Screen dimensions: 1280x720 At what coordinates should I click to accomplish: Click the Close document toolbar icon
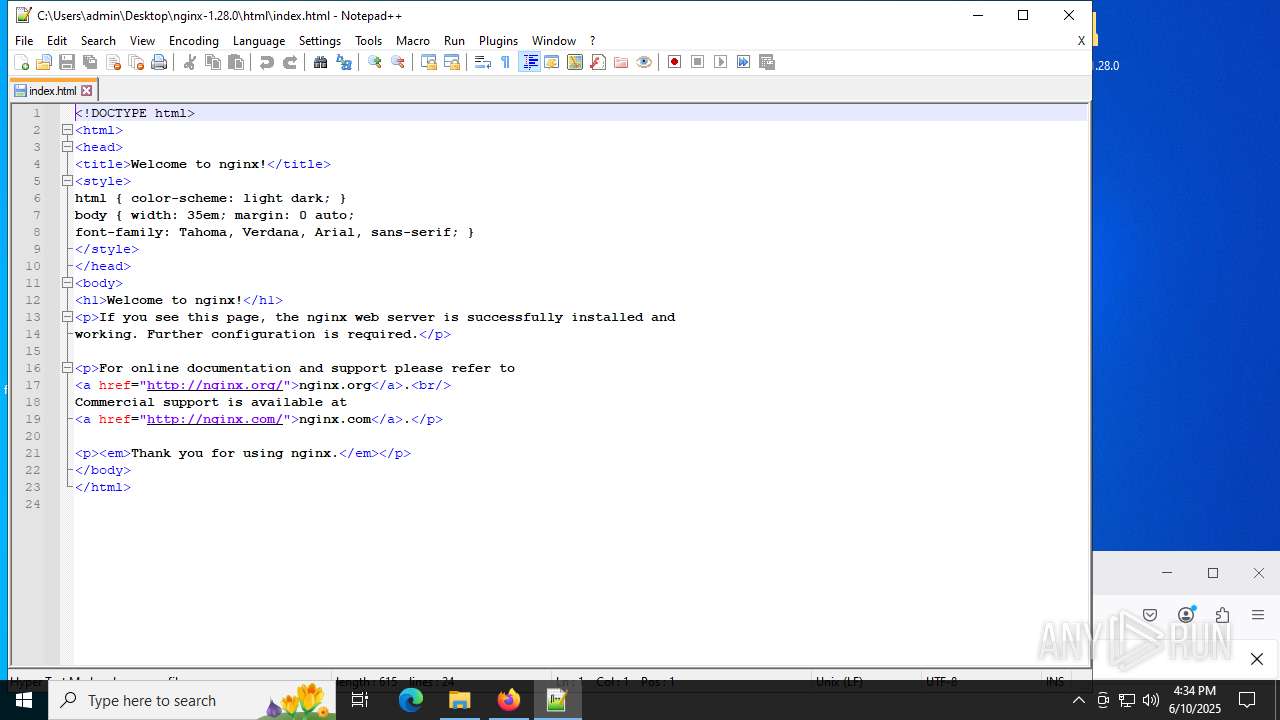coord(112,62)
